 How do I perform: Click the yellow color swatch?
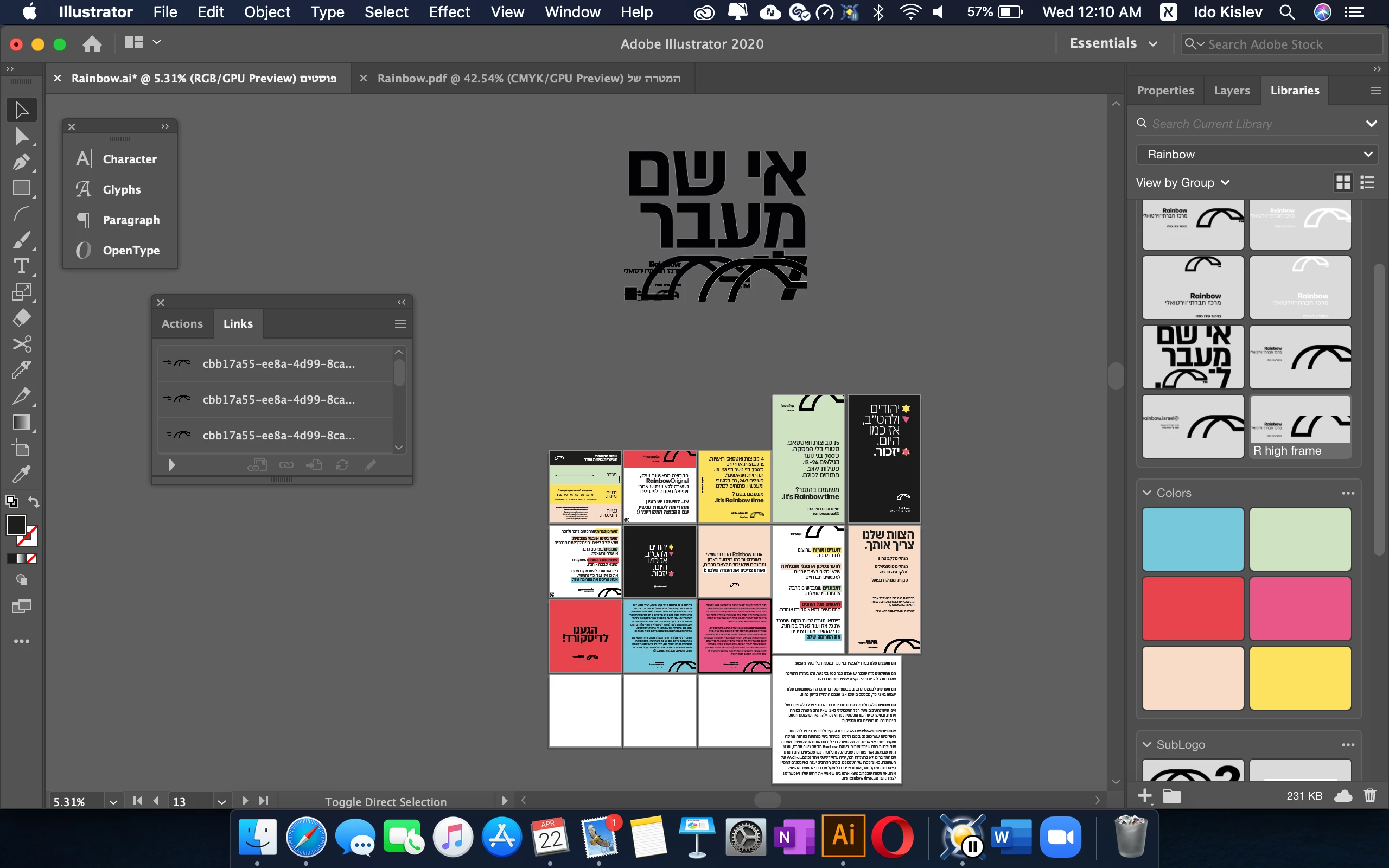[x=1300, y=678]
